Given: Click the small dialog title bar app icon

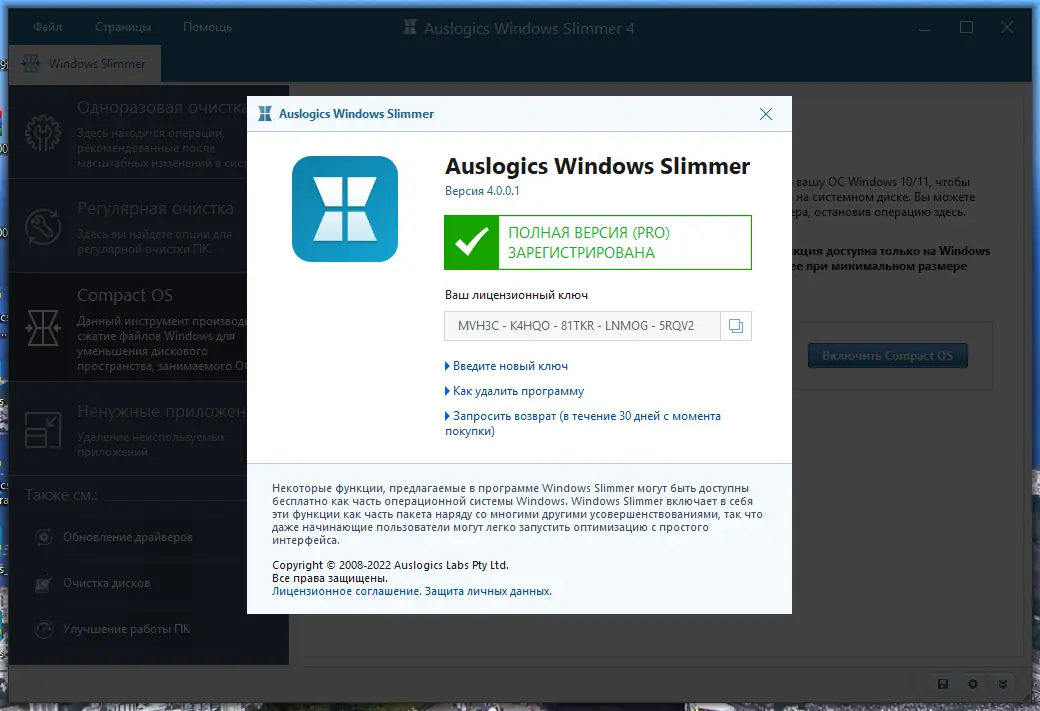Looking at the screenshot, I should click(265, 113).
